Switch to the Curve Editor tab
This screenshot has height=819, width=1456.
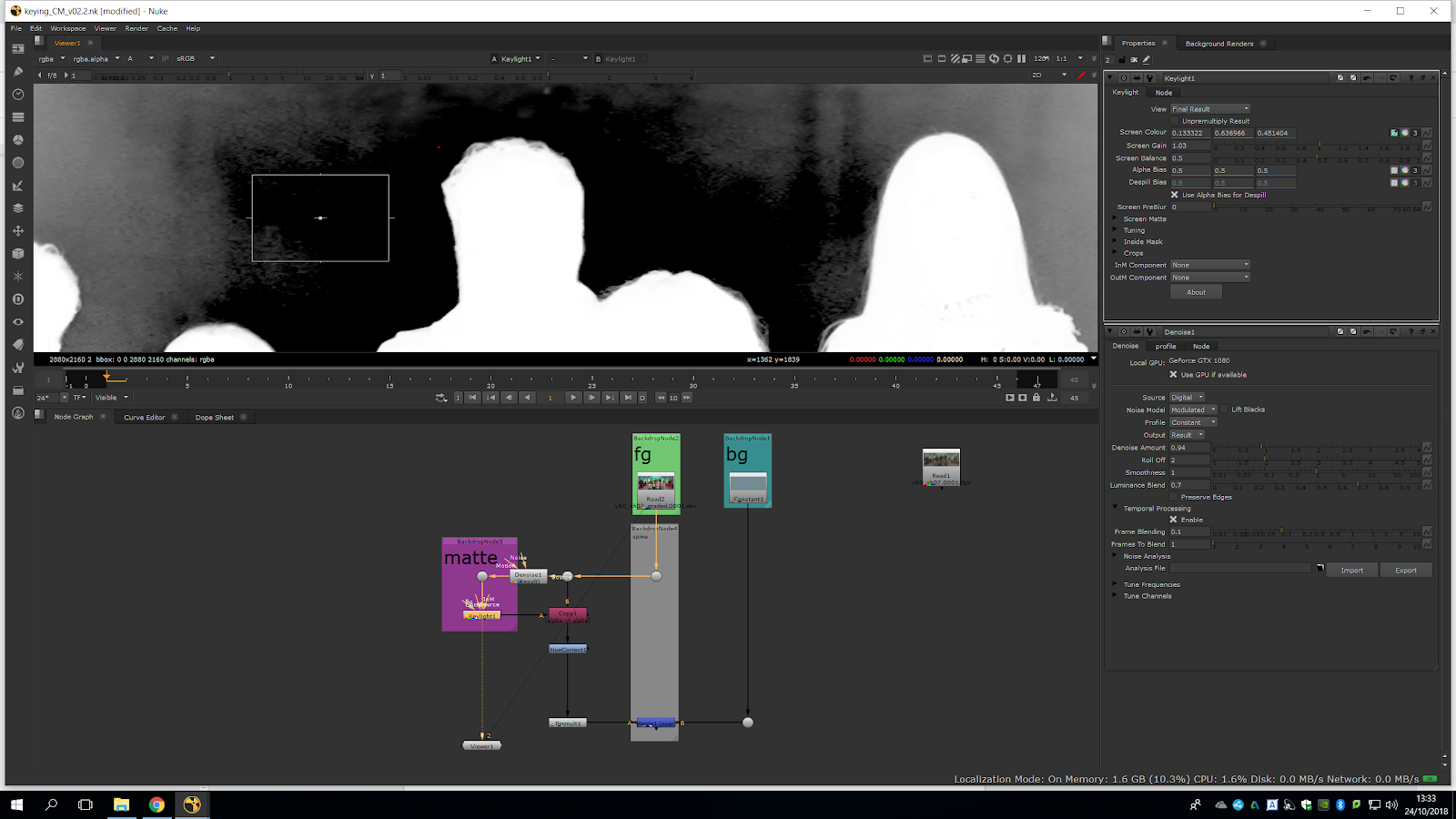click(x=144, y=418)
